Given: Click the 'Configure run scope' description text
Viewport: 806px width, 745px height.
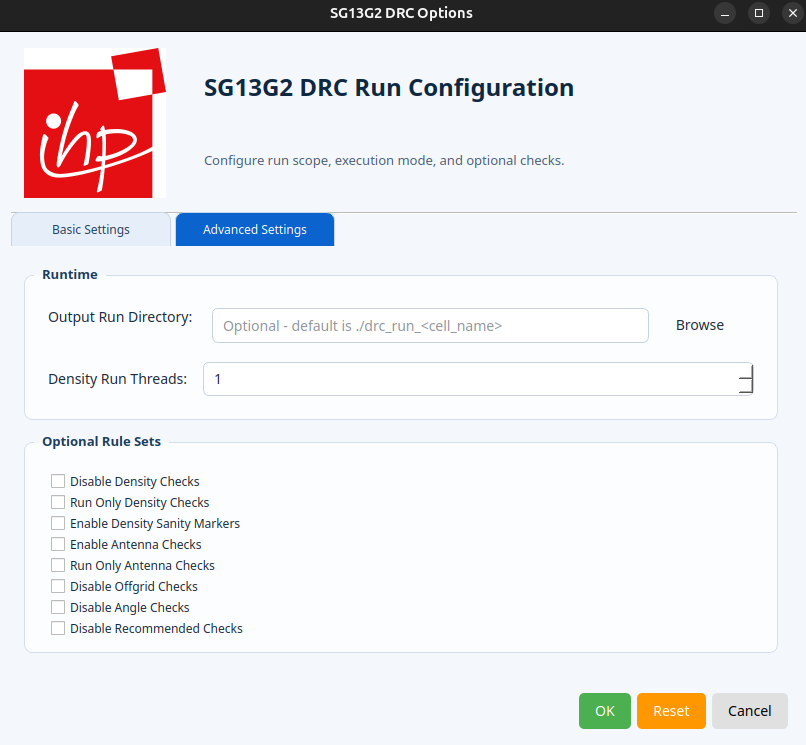Looking at the screenshot, I should [384, 161].
